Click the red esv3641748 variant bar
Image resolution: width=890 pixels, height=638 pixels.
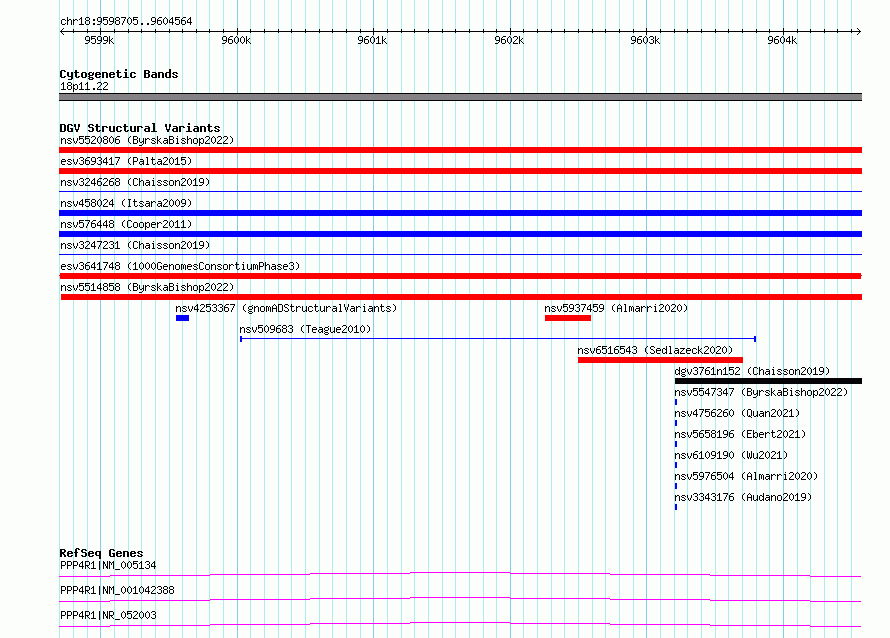(x=460, y=276)
